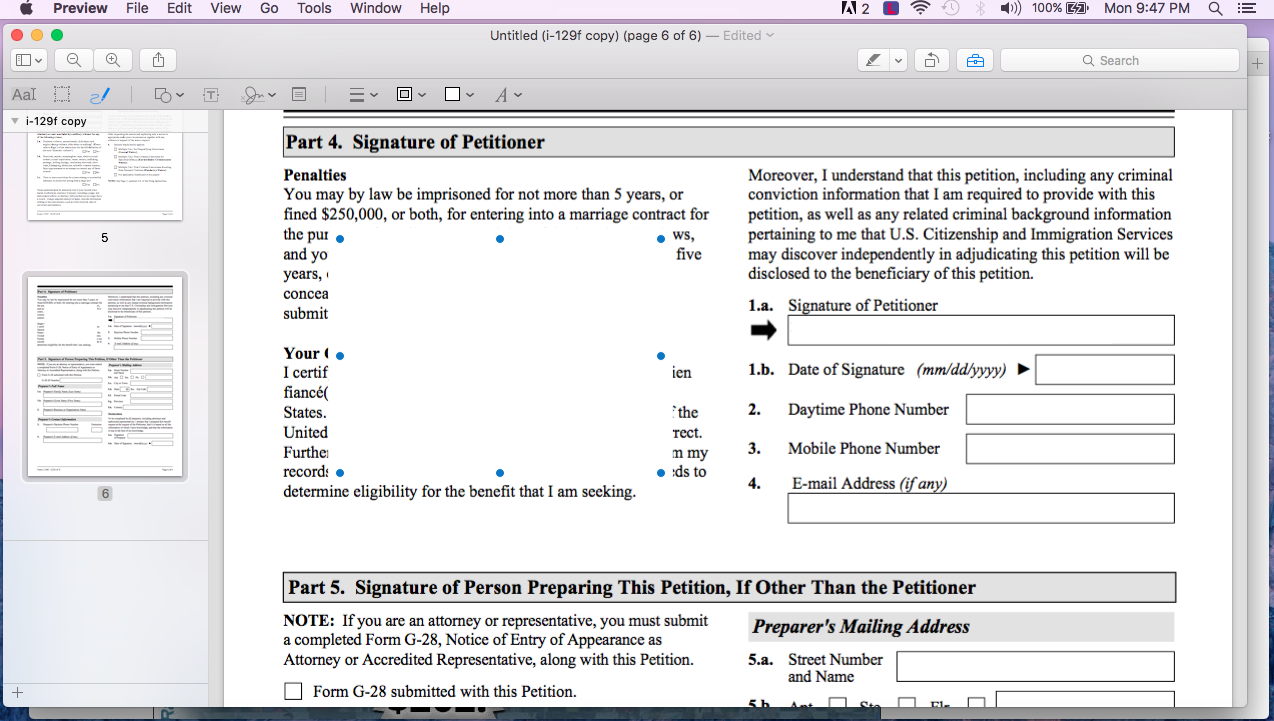Select the Text Selection tool
Screen dimensions: 1274x721
(24, 95)
